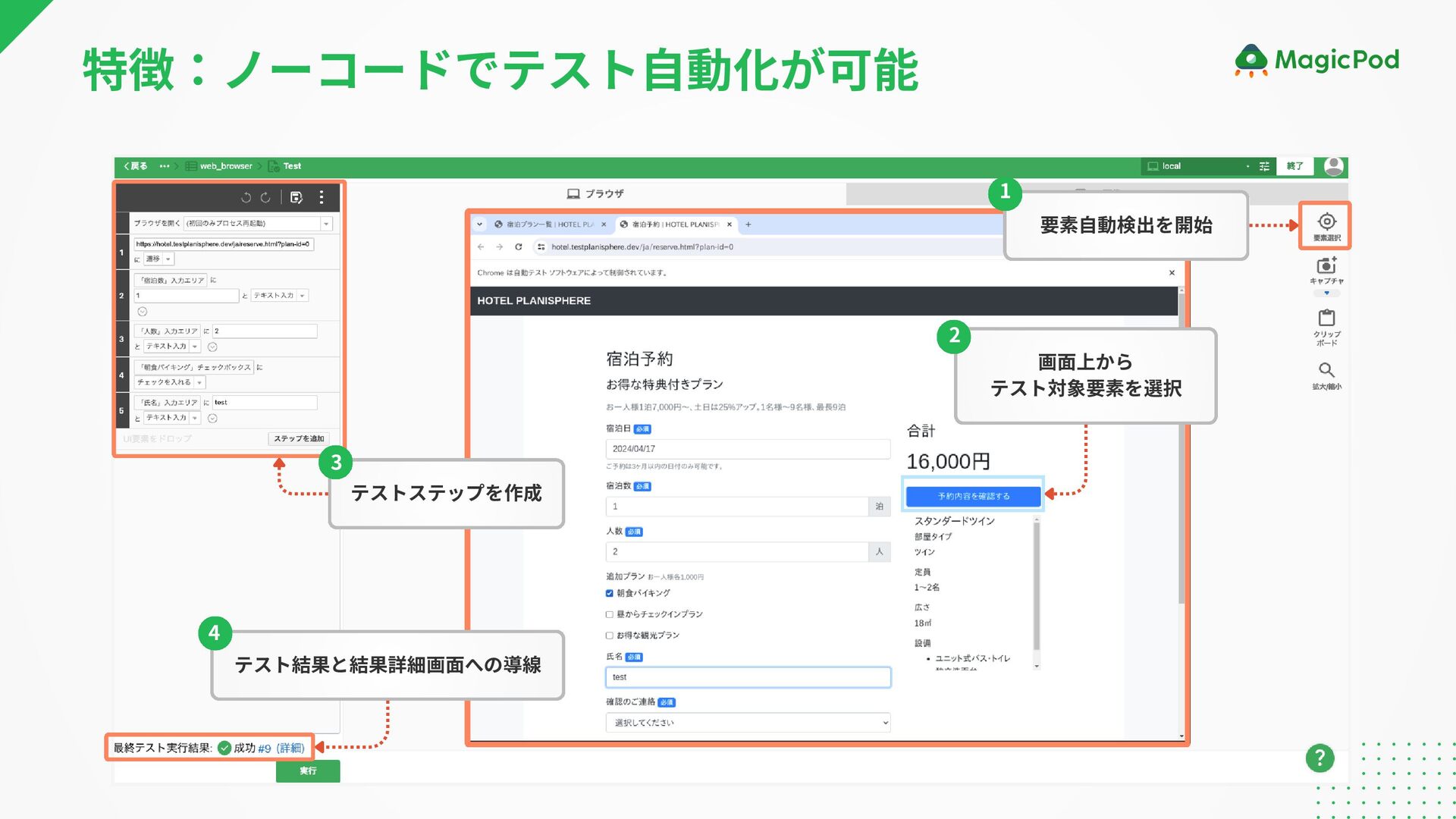1456x819 pixels.
Task: Uncheck the 朝食バイキング checkbox
Action: tap(610, 594)
